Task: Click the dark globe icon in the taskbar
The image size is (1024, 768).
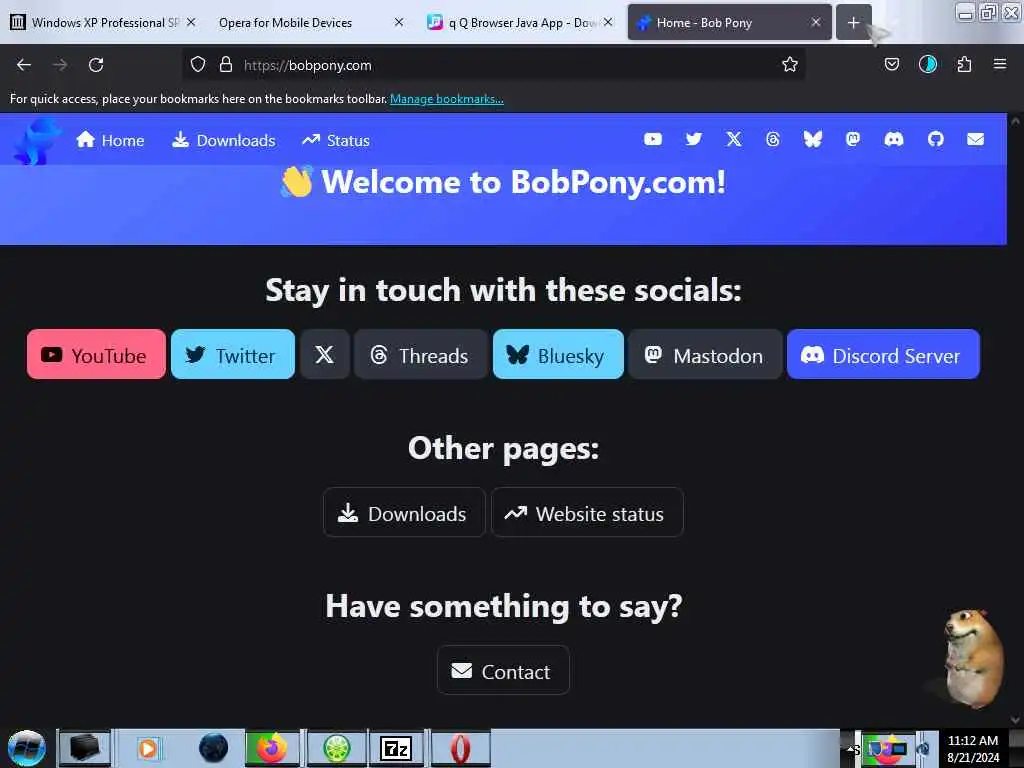Action: 213,748
